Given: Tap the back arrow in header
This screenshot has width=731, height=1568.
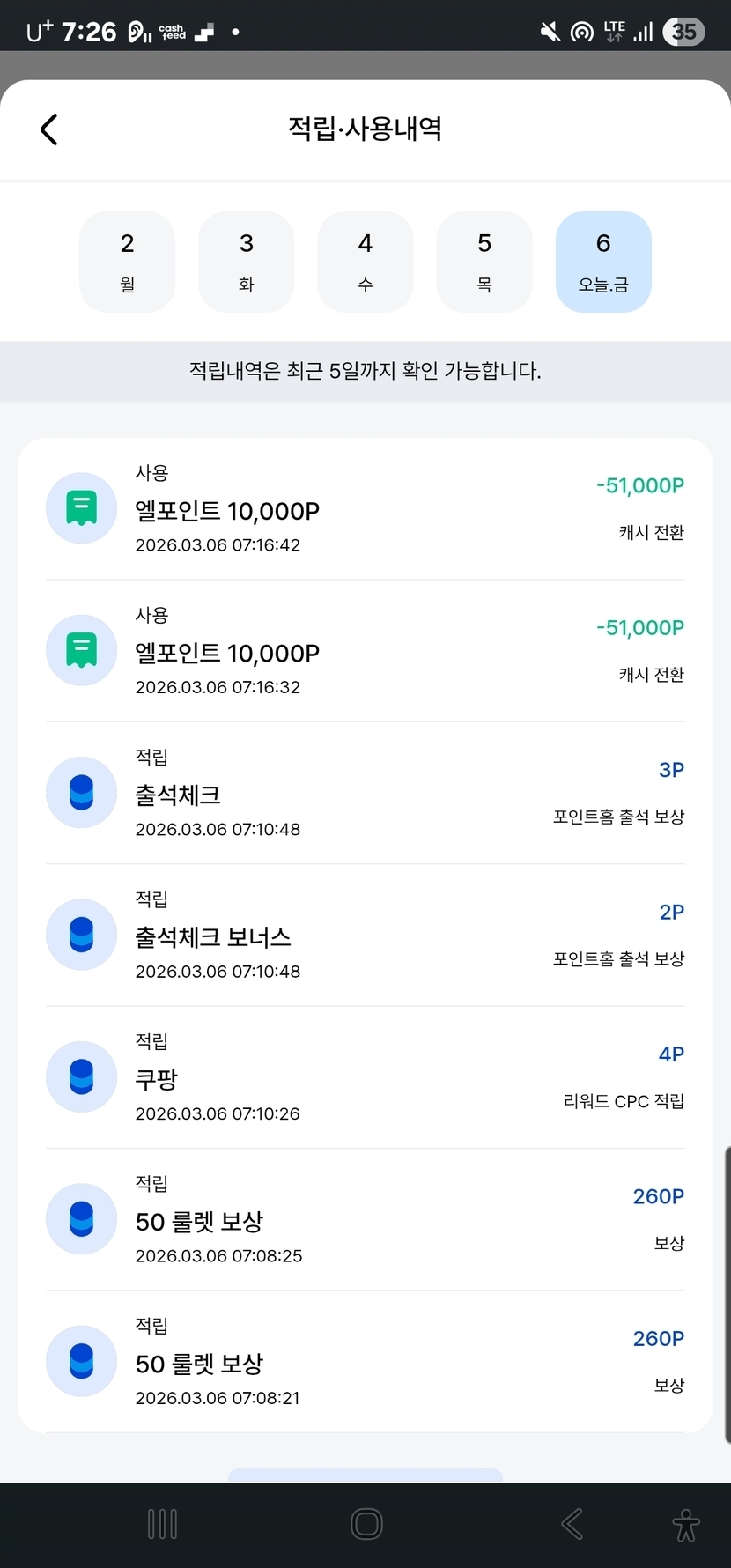Looking at the screenshot, I should click(49, 129).
